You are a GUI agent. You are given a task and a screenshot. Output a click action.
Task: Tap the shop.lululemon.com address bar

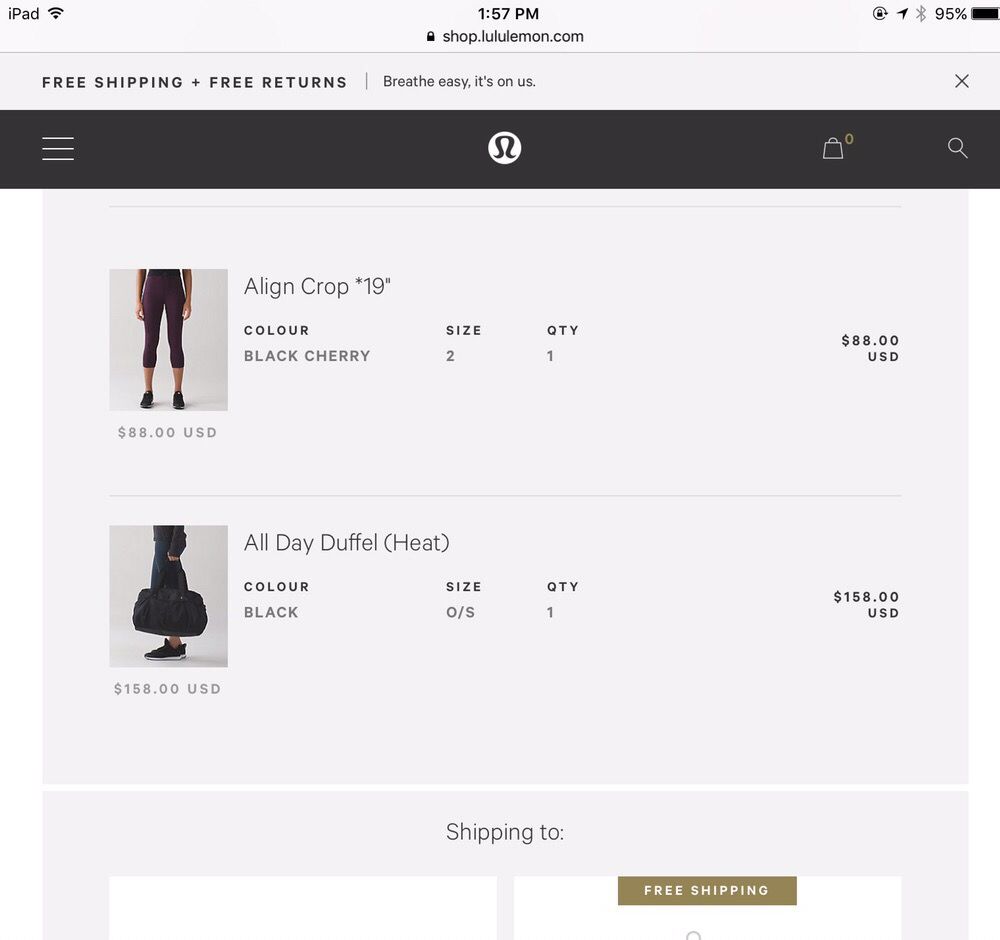512,36
